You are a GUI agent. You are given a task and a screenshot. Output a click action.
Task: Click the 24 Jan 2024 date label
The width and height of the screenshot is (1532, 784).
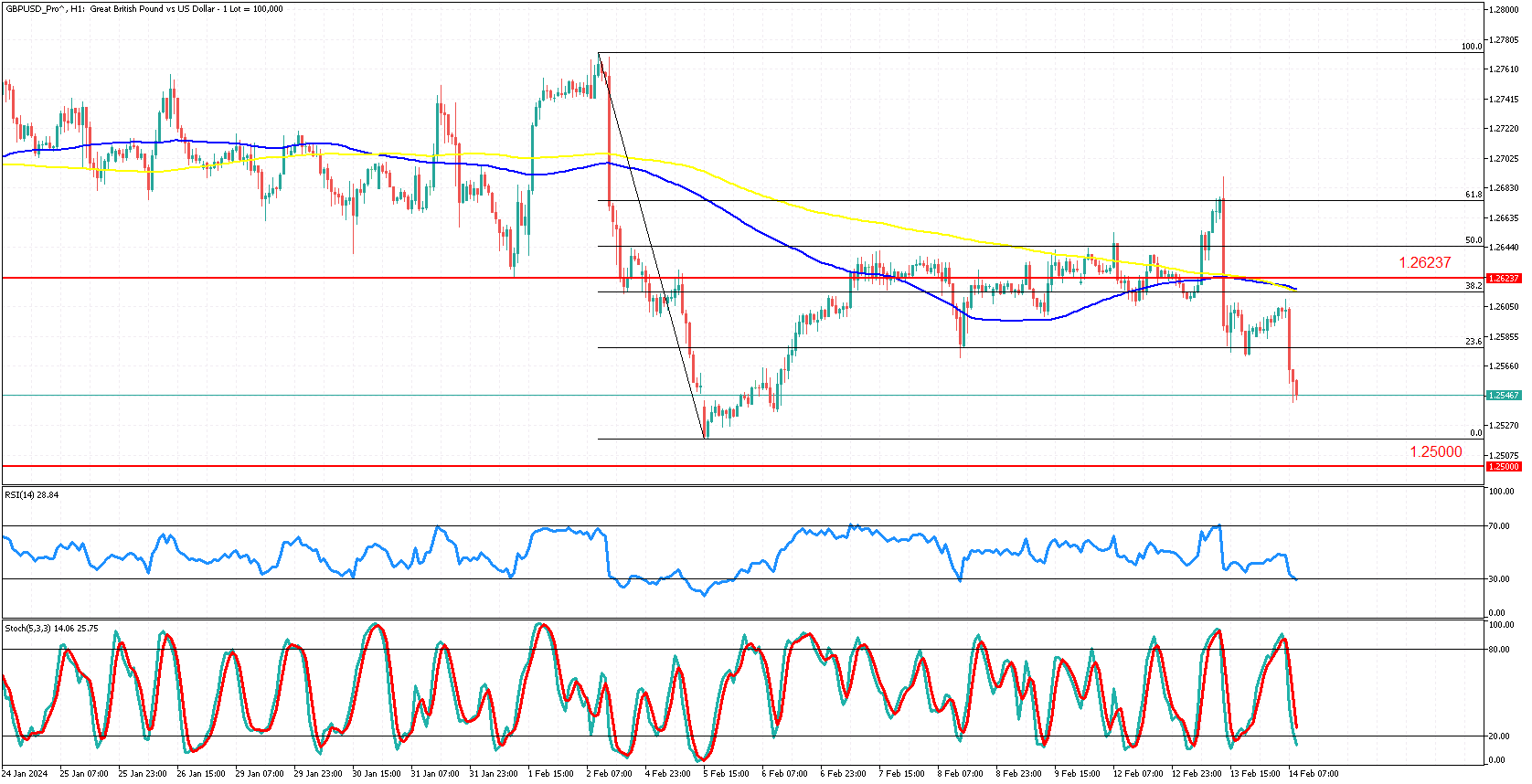coord(25,774)
